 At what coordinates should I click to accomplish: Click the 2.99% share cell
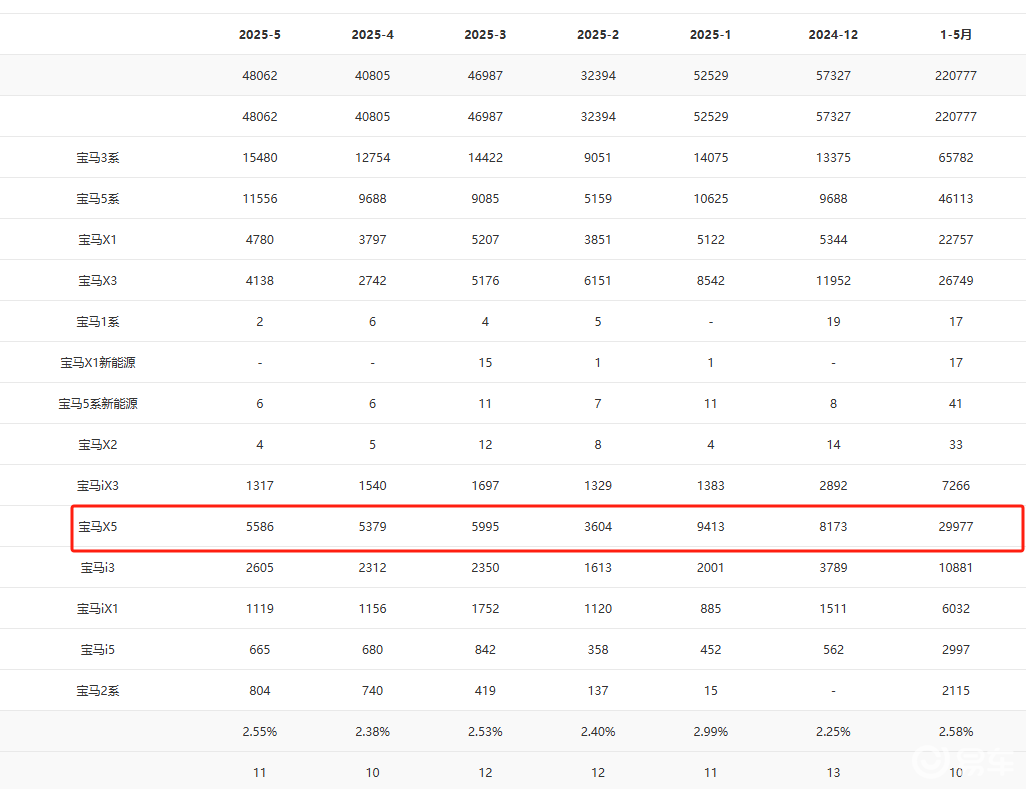click(711, 732)
